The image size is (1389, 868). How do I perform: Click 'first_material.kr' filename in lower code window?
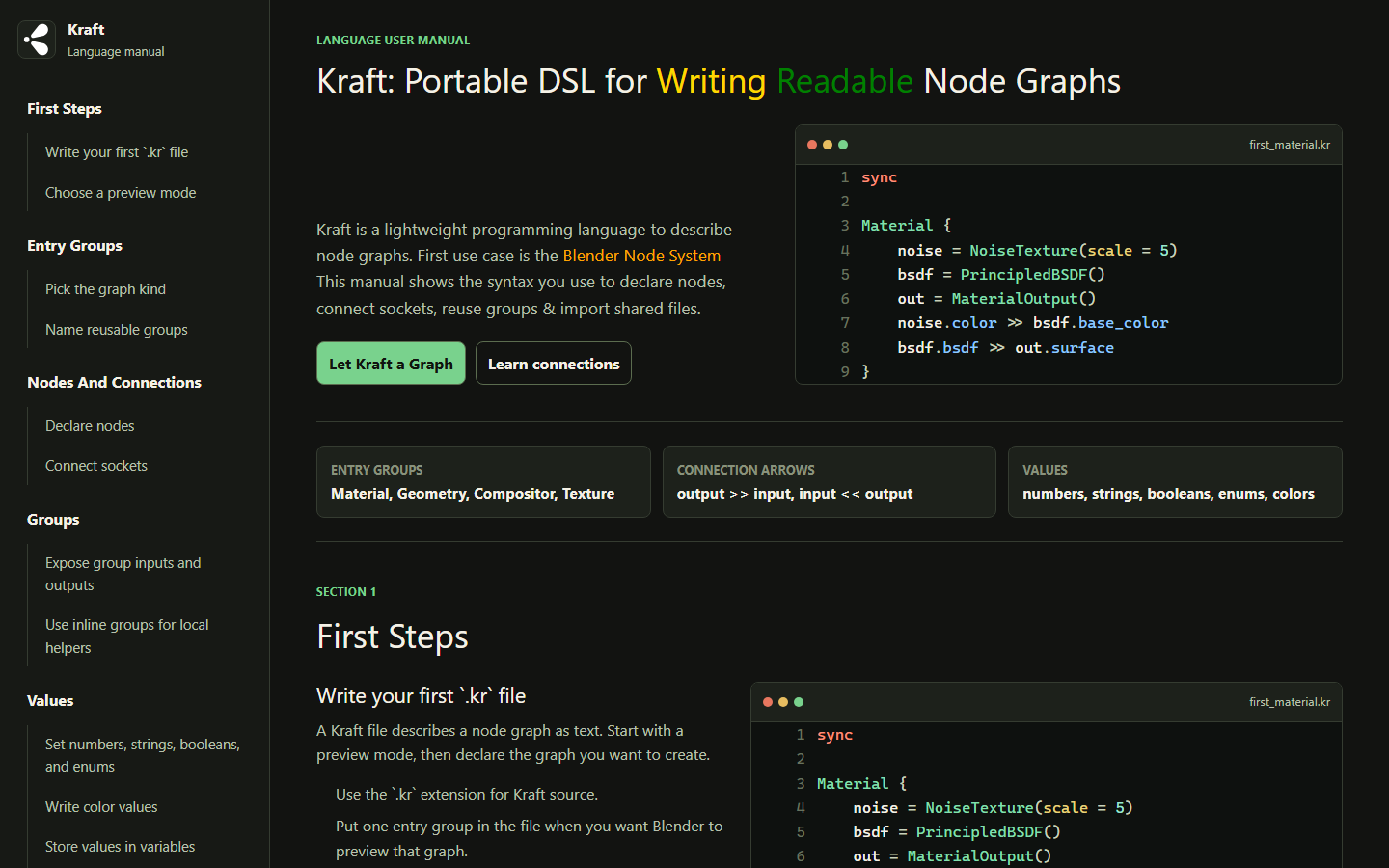pyautogui.click(x=1290, y=702)
